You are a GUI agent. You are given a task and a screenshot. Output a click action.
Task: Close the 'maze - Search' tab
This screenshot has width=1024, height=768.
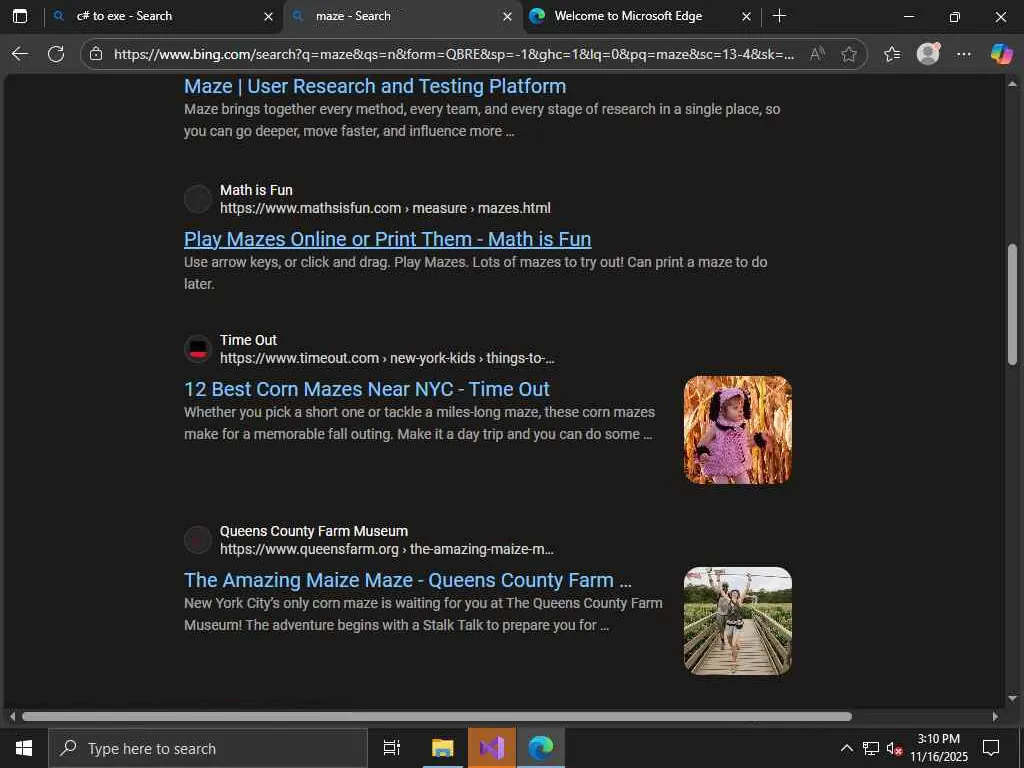pyautogui.click(x=507, y=17)
